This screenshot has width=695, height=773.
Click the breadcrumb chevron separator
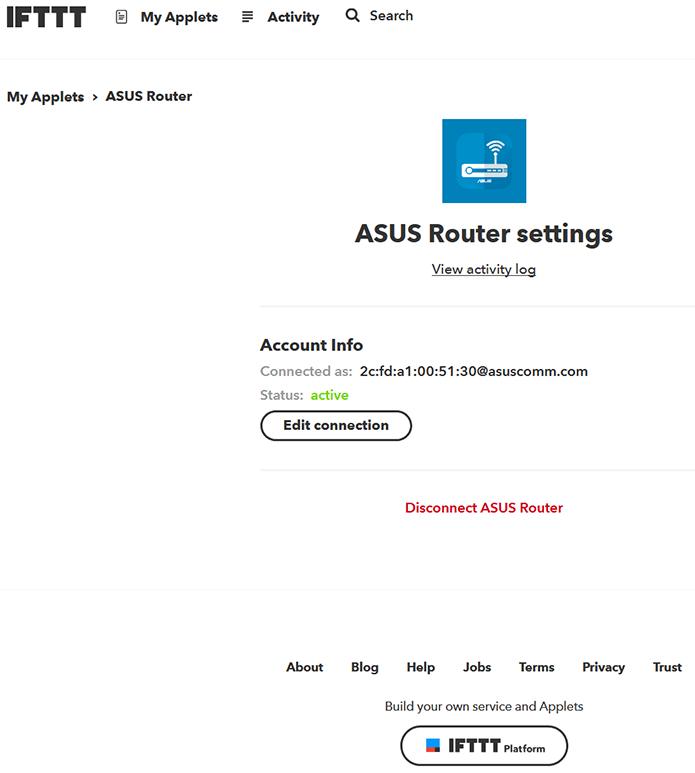click(x=95, y=97)
